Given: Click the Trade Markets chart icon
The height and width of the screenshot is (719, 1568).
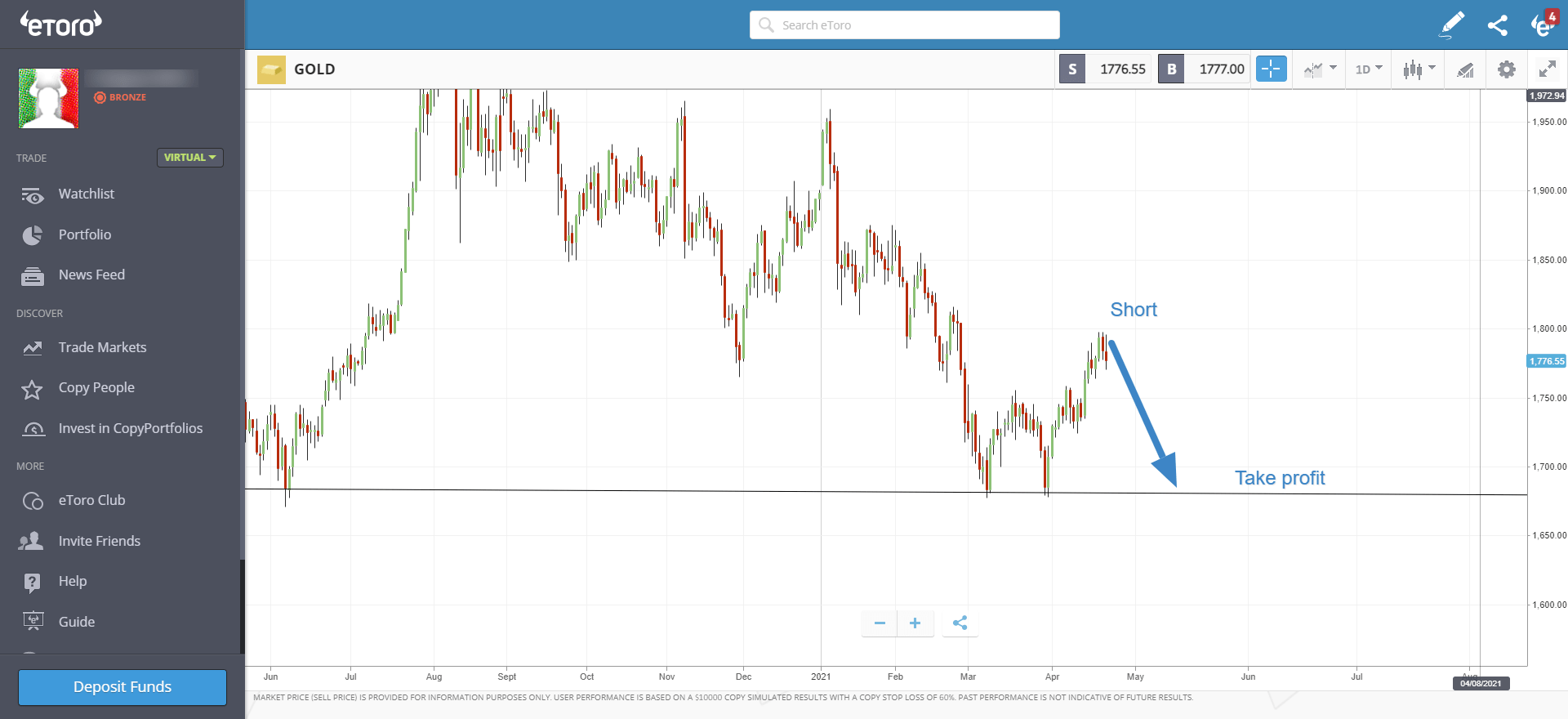Looking at the screenshot, I should pyautogui.click(x=33, y=348).
